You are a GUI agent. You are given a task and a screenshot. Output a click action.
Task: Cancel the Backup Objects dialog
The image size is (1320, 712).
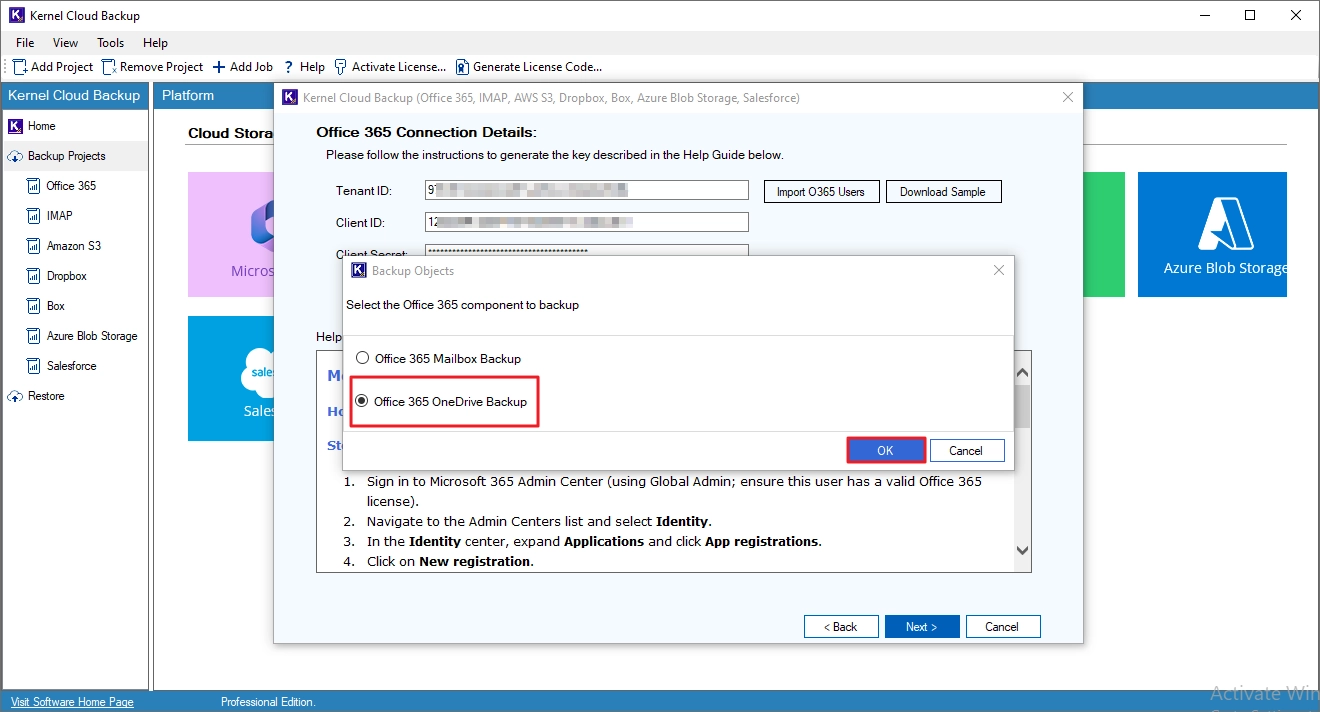(x=966, y=450)
